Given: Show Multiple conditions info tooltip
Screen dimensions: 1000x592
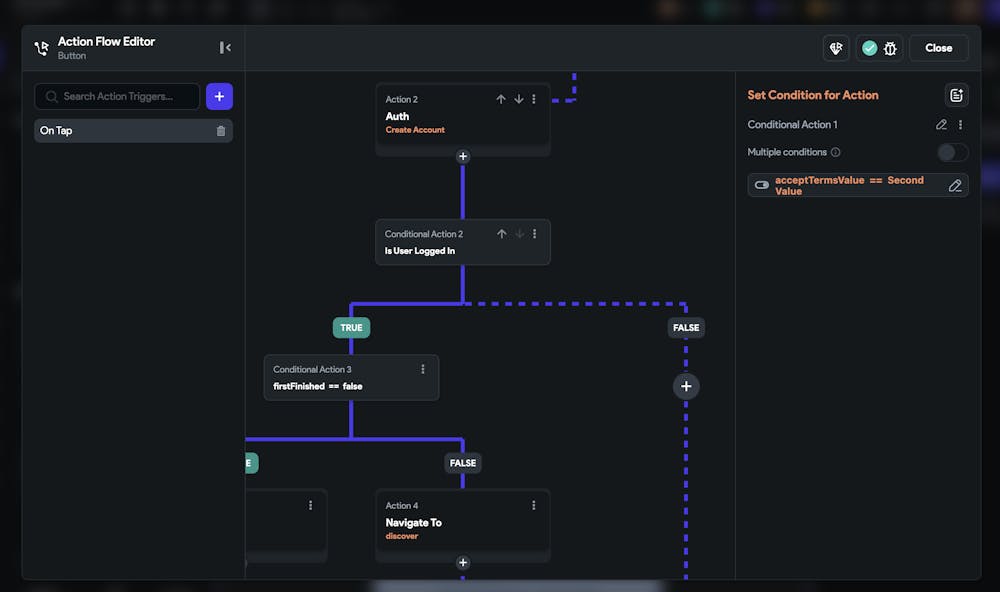Looking at the screenshot, I should 835,152.
